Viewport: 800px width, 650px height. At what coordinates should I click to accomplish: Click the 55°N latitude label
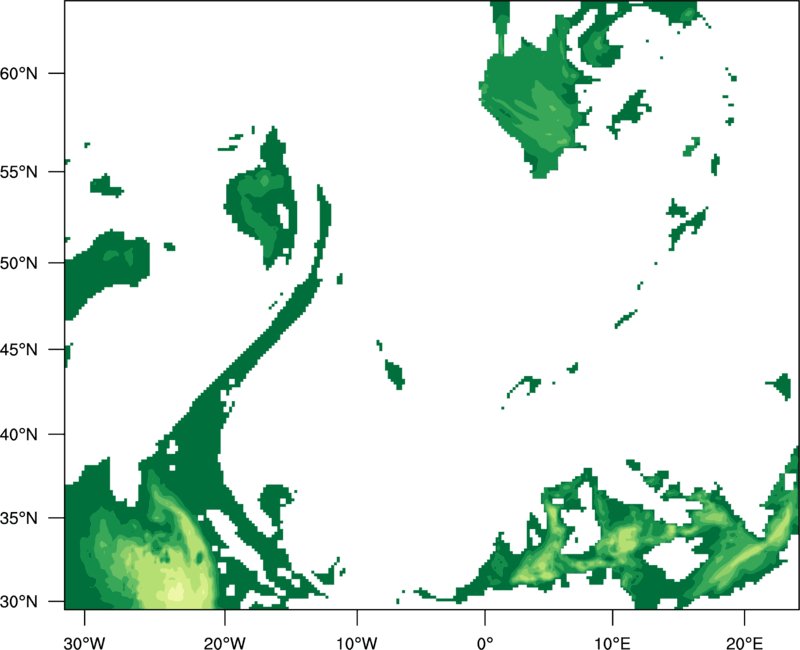pos(19,172)
